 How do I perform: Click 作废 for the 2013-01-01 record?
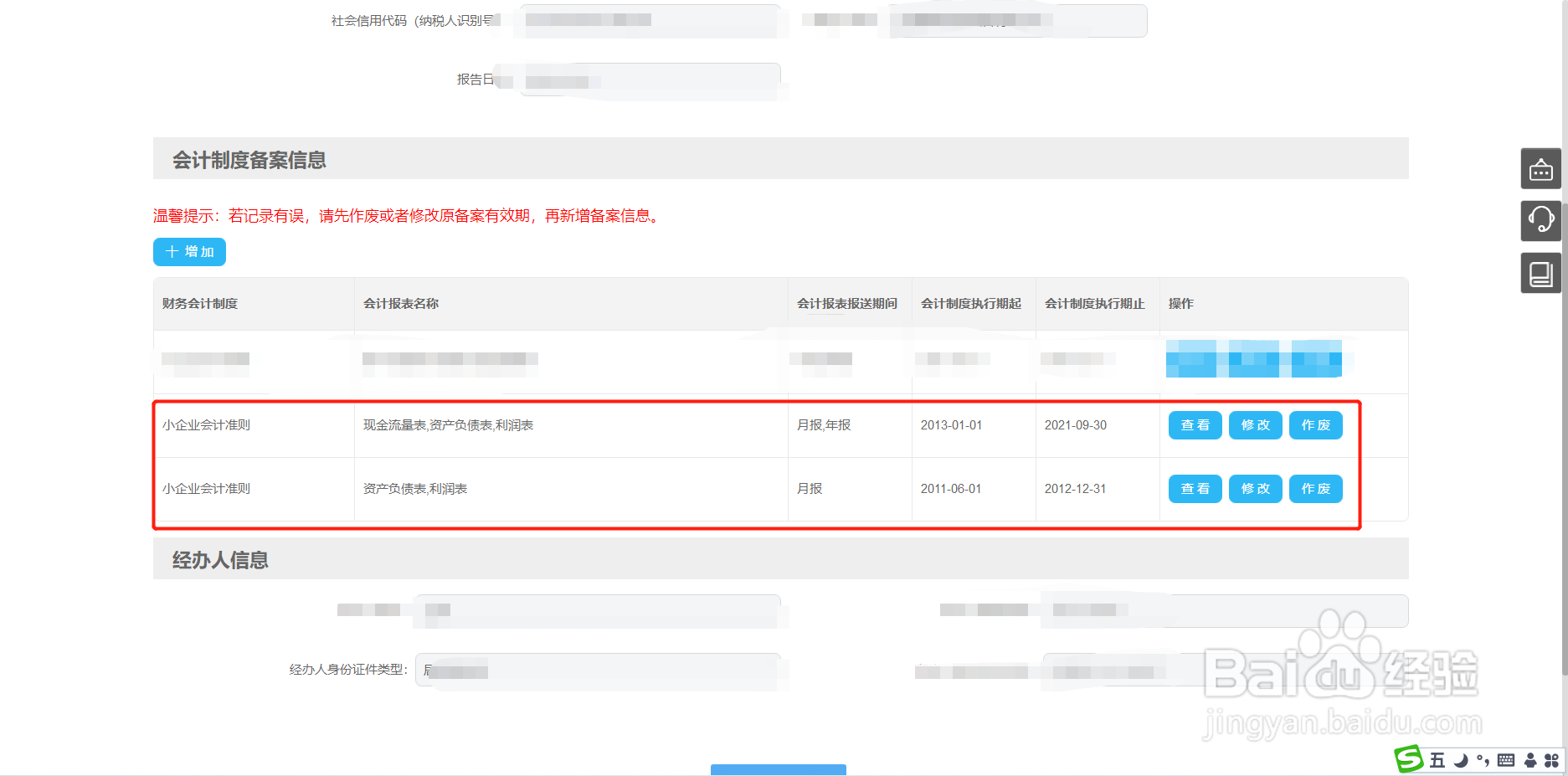coord(1316,425)
